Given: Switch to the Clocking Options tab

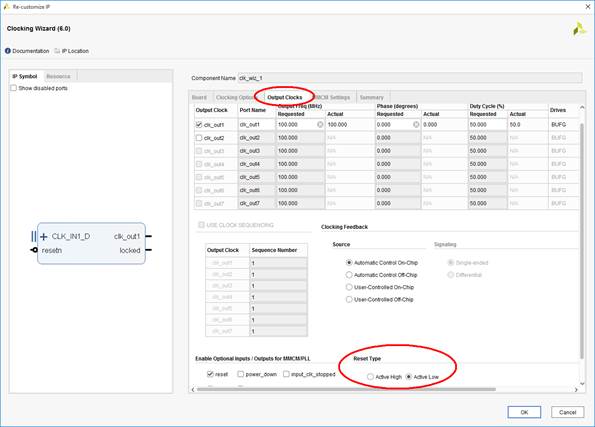Looking at the screenshot, I should click(x=236, y=98).
